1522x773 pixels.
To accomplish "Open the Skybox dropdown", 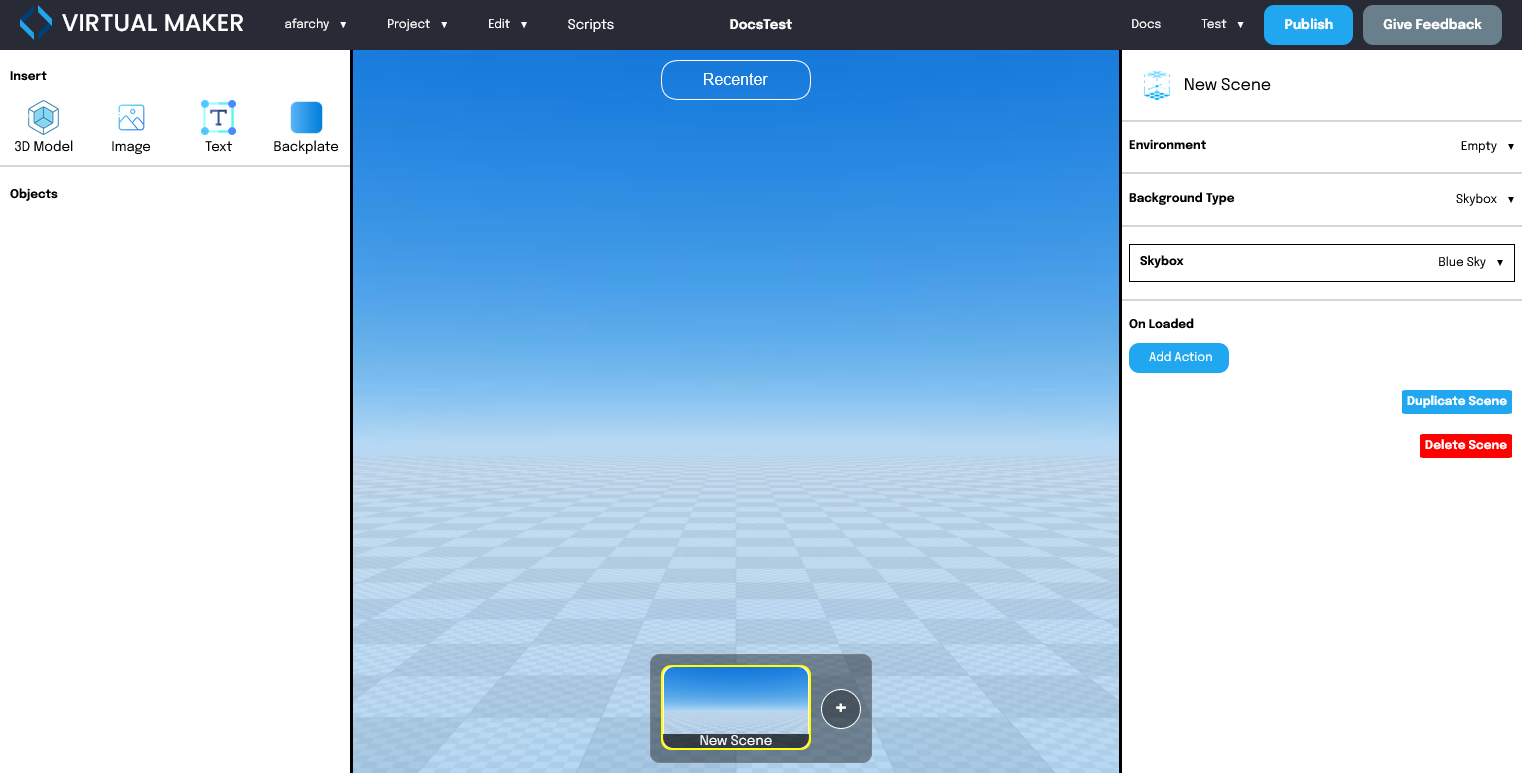I will 1470,262.
